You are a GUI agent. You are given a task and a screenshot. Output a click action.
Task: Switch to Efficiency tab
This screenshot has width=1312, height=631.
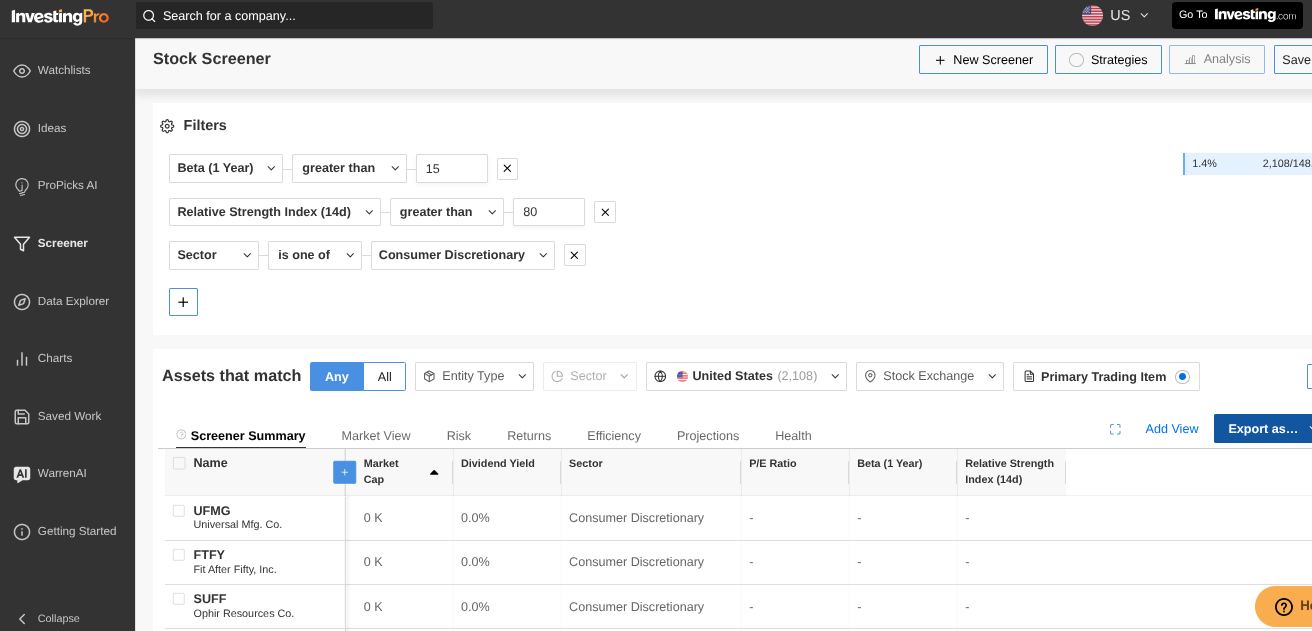click(614, 436)
